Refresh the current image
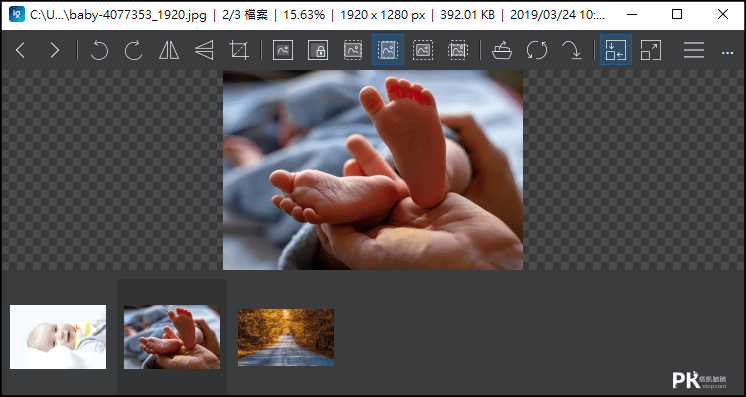The height and width of the screenshot is (397, 746). pos(537,50)
